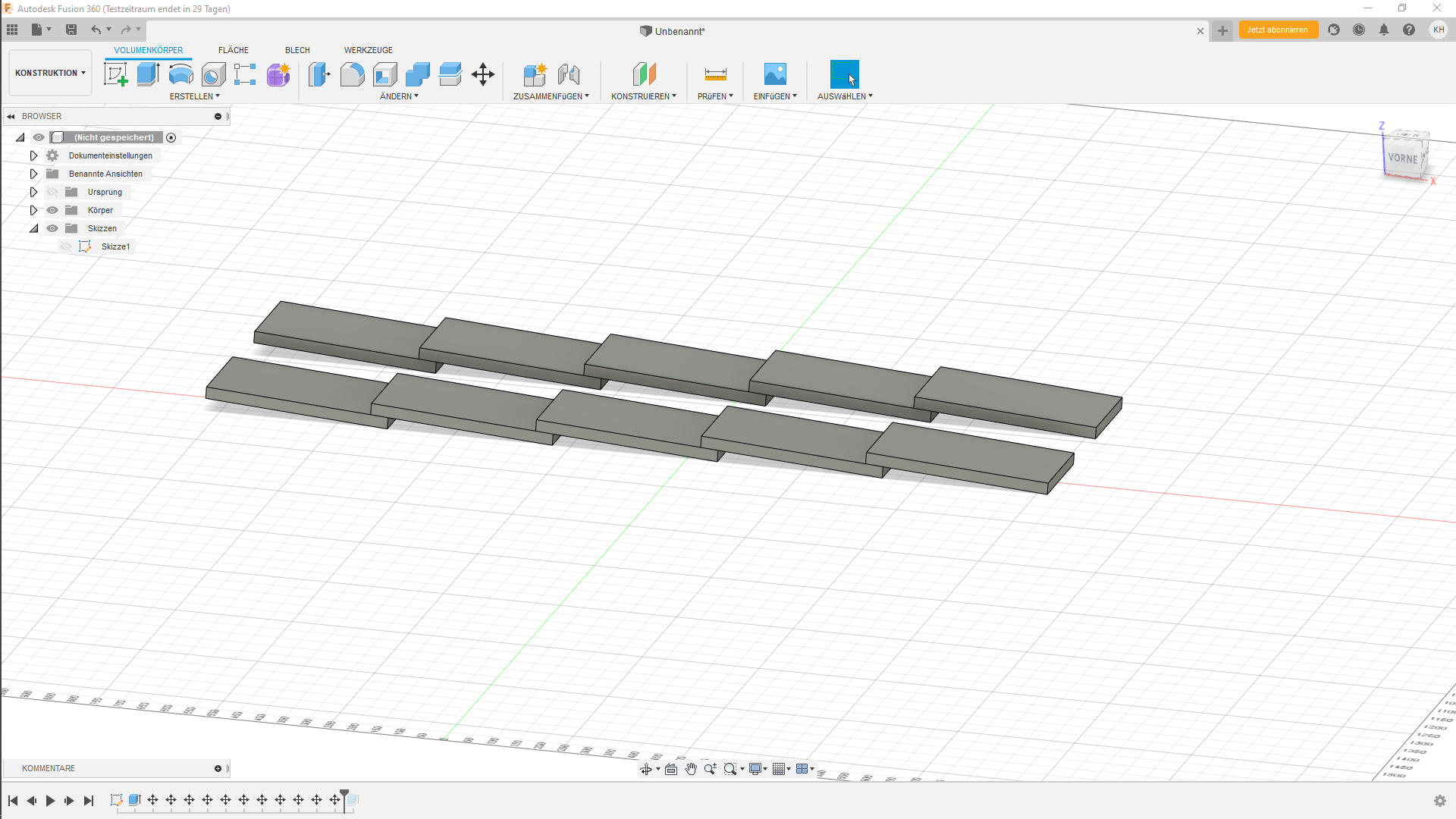Switch to the Blech ribbon tab

coord(297,50)
